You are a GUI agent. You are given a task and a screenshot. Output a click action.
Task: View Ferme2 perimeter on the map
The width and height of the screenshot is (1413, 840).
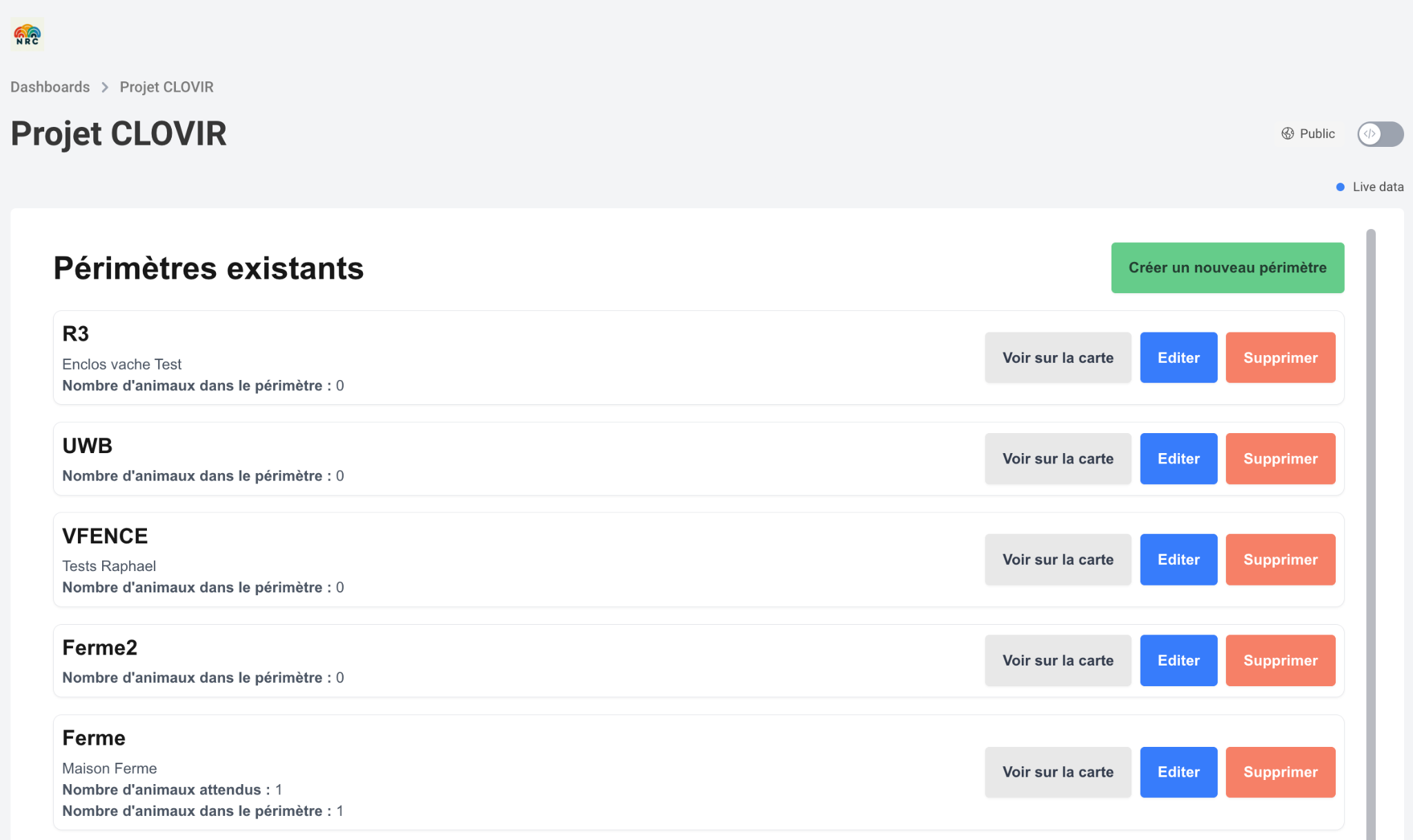coord(1057,660)
